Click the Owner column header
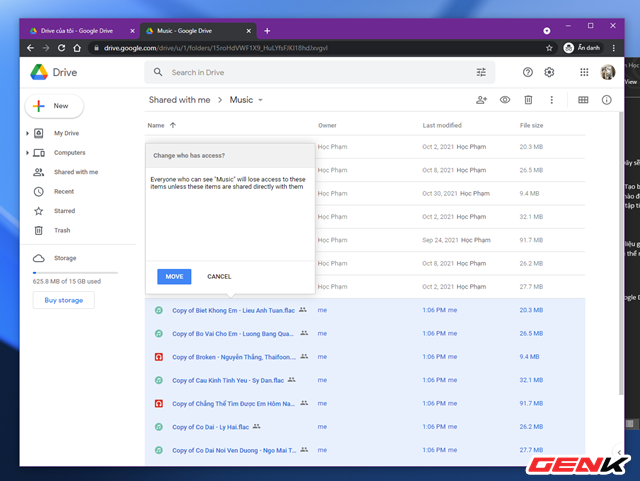The width and height of the screenshot is (640, 481). click(x=327, y=125)
